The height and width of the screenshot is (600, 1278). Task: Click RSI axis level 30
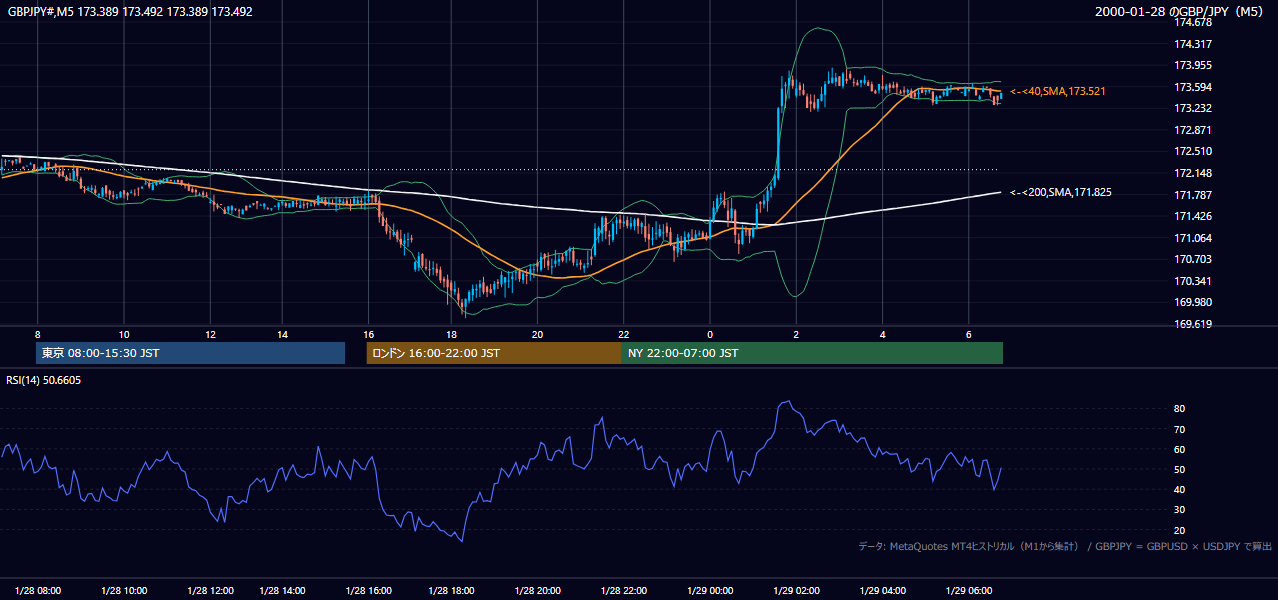[x=1179, y=510]
